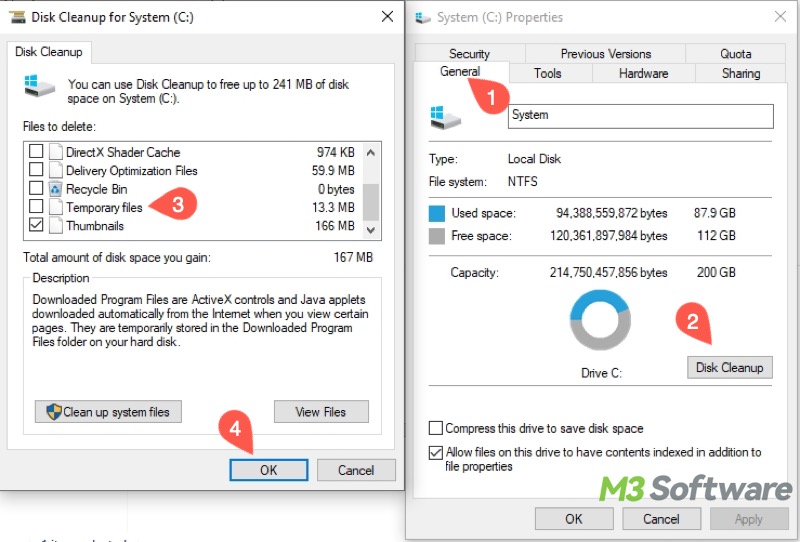Screen dimensions: 800x542
Task: Click the Disk Cleanup title bar icon
Action: click(17, 17)
